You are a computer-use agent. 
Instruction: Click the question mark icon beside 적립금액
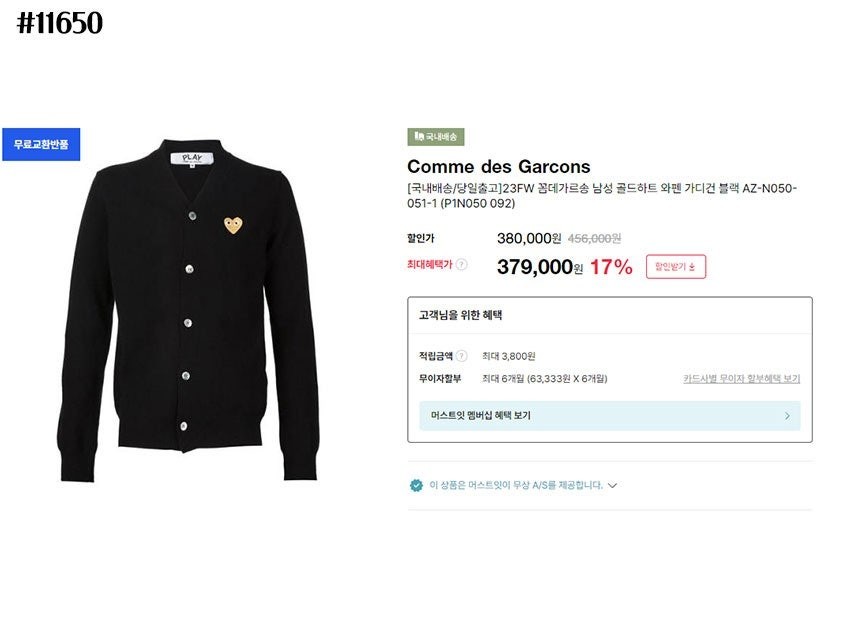[x=462, y=356]
